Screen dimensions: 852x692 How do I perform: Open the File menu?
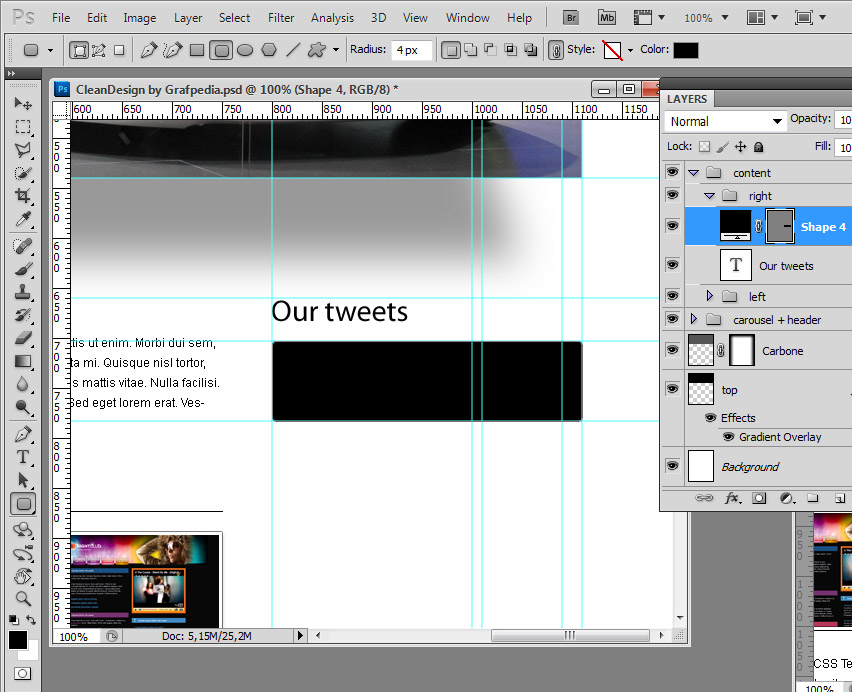pos(61,18)
